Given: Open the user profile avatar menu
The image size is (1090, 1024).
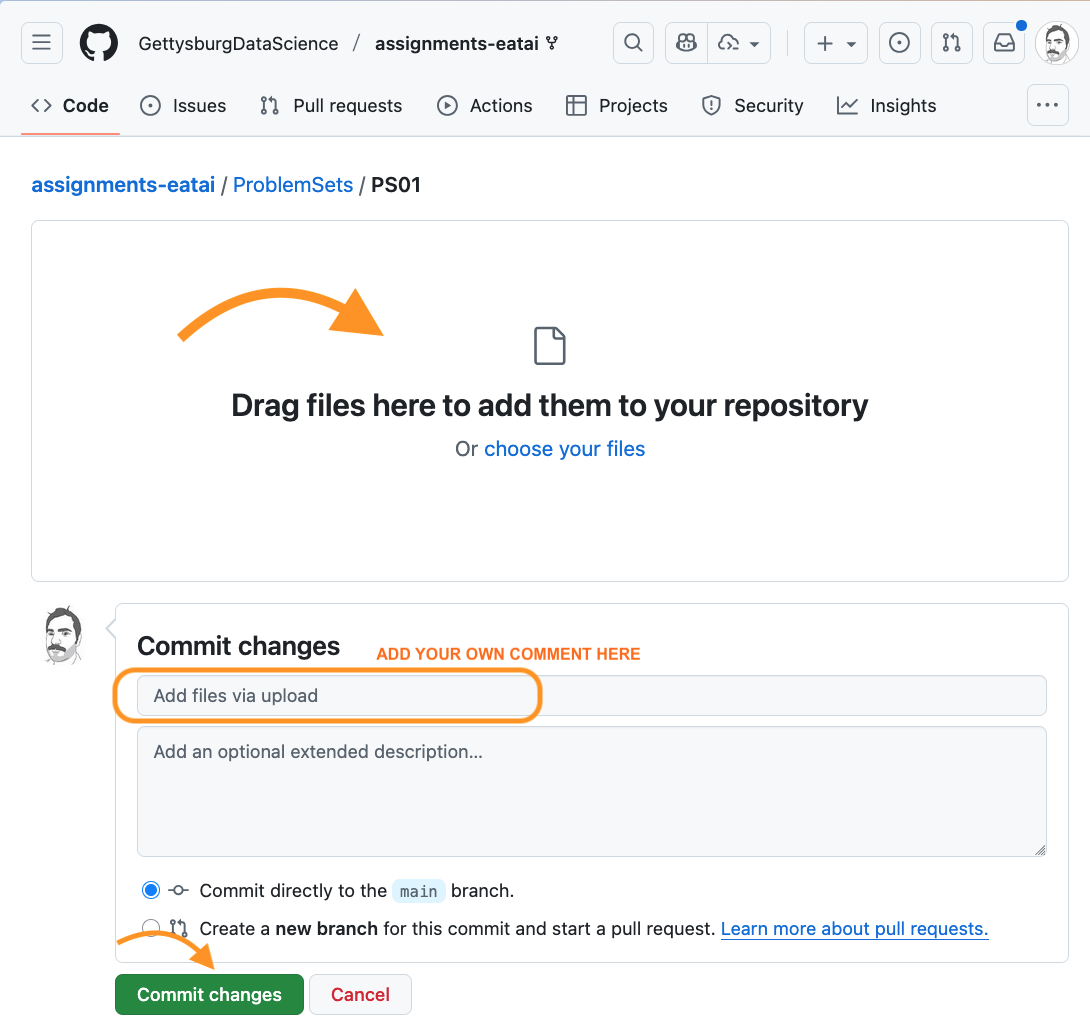Looking at the screenshot, I should (x=1056, y=43).
